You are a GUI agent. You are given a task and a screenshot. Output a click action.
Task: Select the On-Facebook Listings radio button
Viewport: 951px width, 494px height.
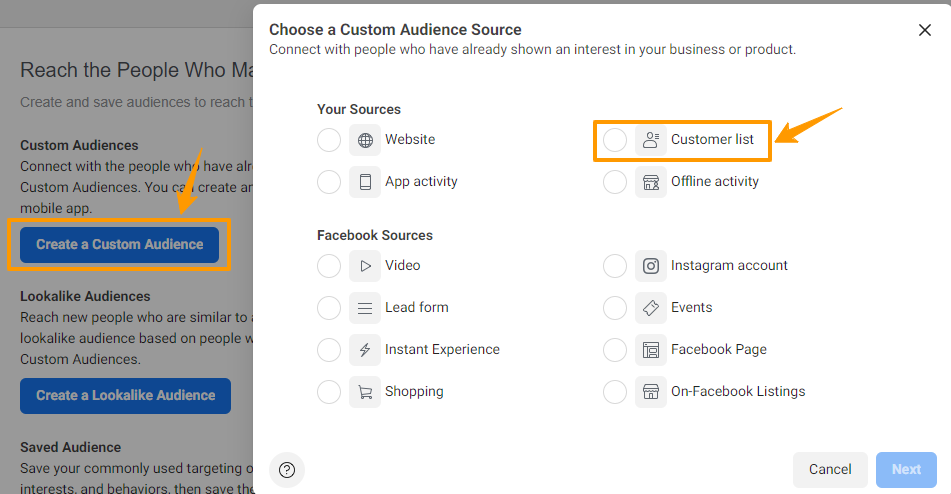[x=615, y=392]
